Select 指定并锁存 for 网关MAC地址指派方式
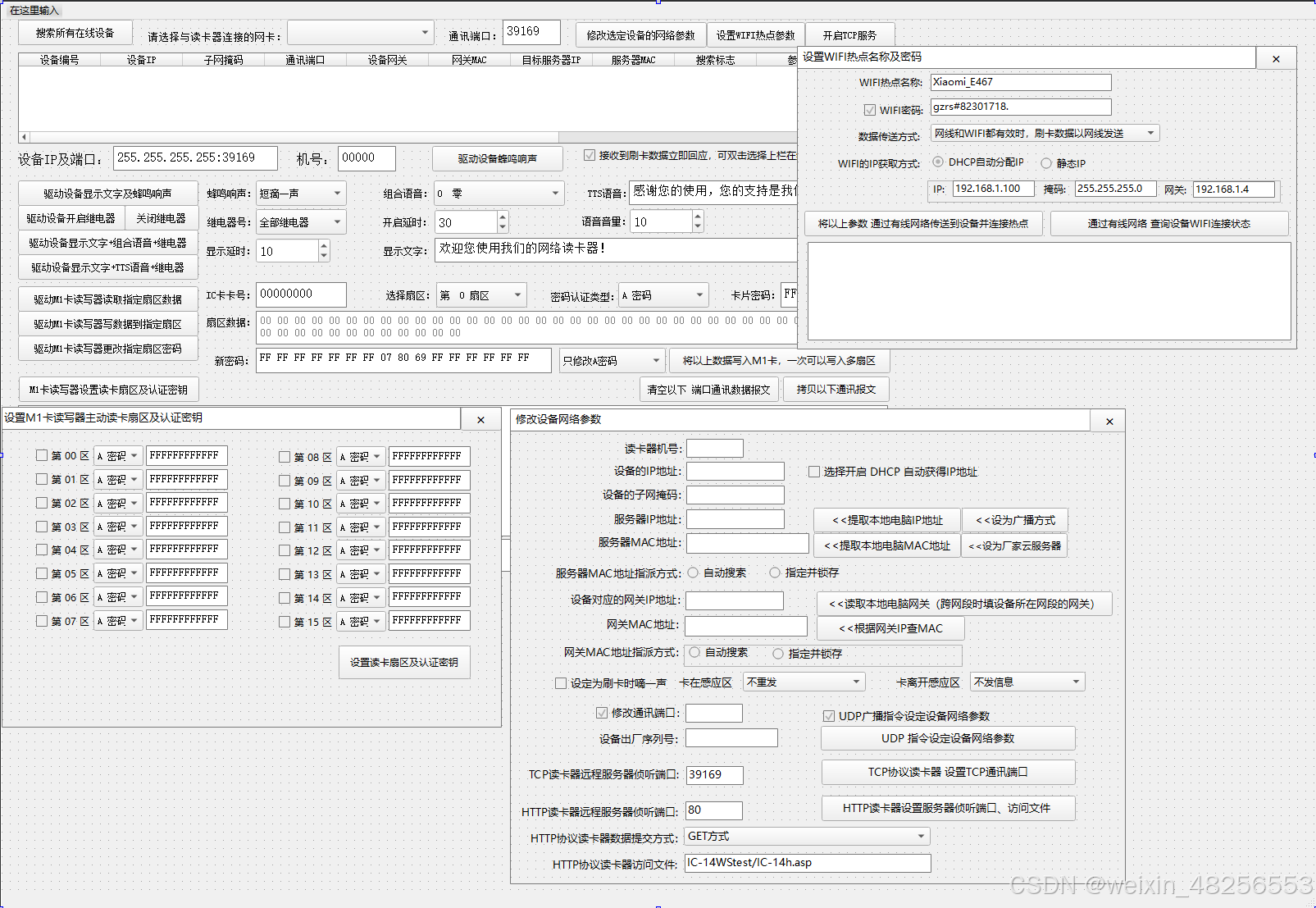 coord(779,654)
